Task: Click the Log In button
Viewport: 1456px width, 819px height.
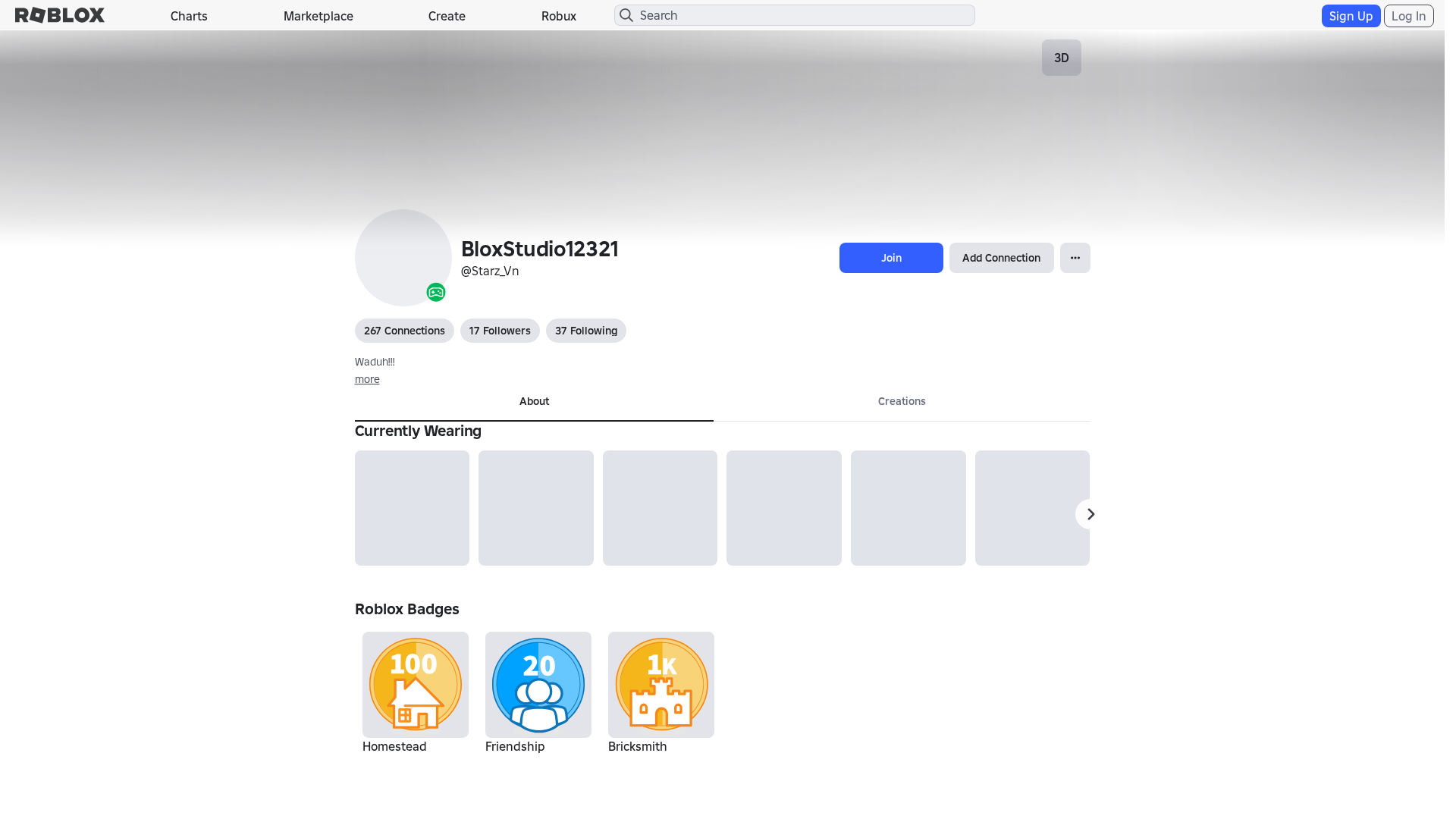Action: point(1408,16)
